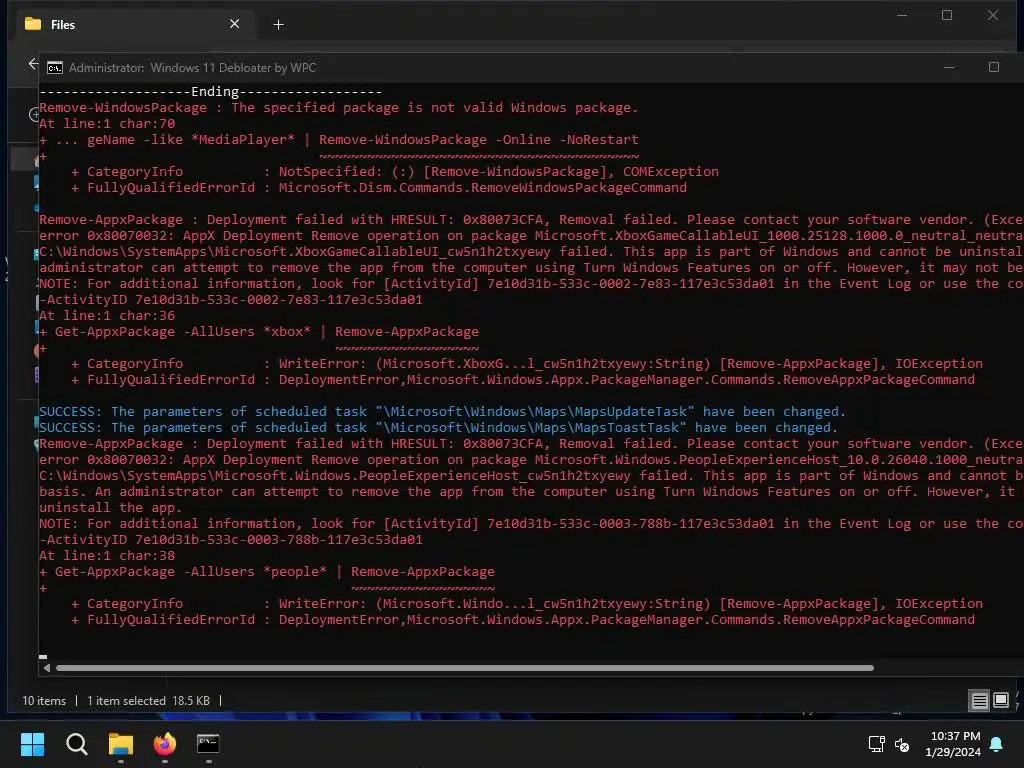Click the '10 items' status text

click(x=44, y=701)
